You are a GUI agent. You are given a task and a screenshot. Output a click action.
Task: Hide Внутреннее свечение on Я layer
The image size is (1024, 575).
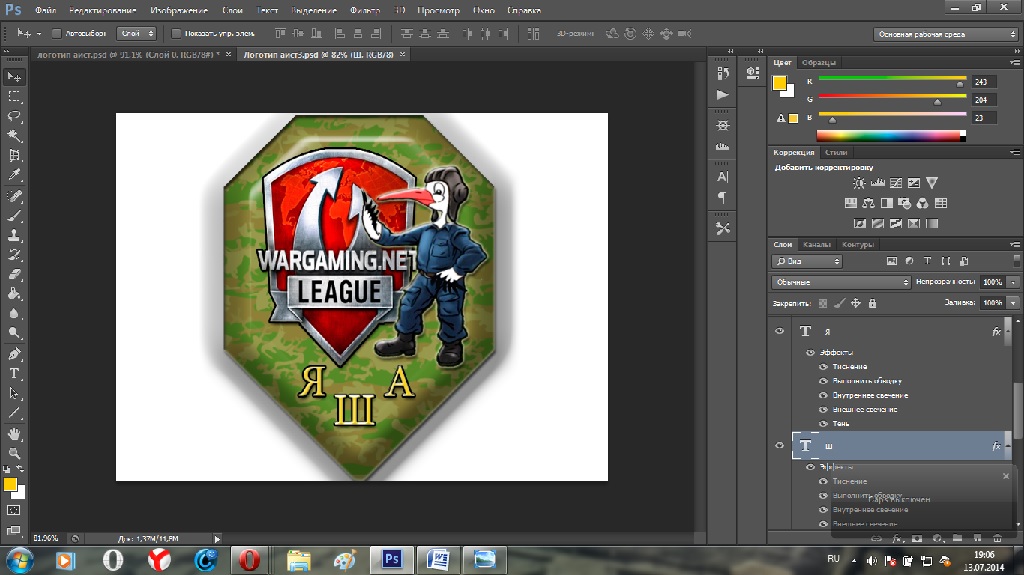point(823,395)
